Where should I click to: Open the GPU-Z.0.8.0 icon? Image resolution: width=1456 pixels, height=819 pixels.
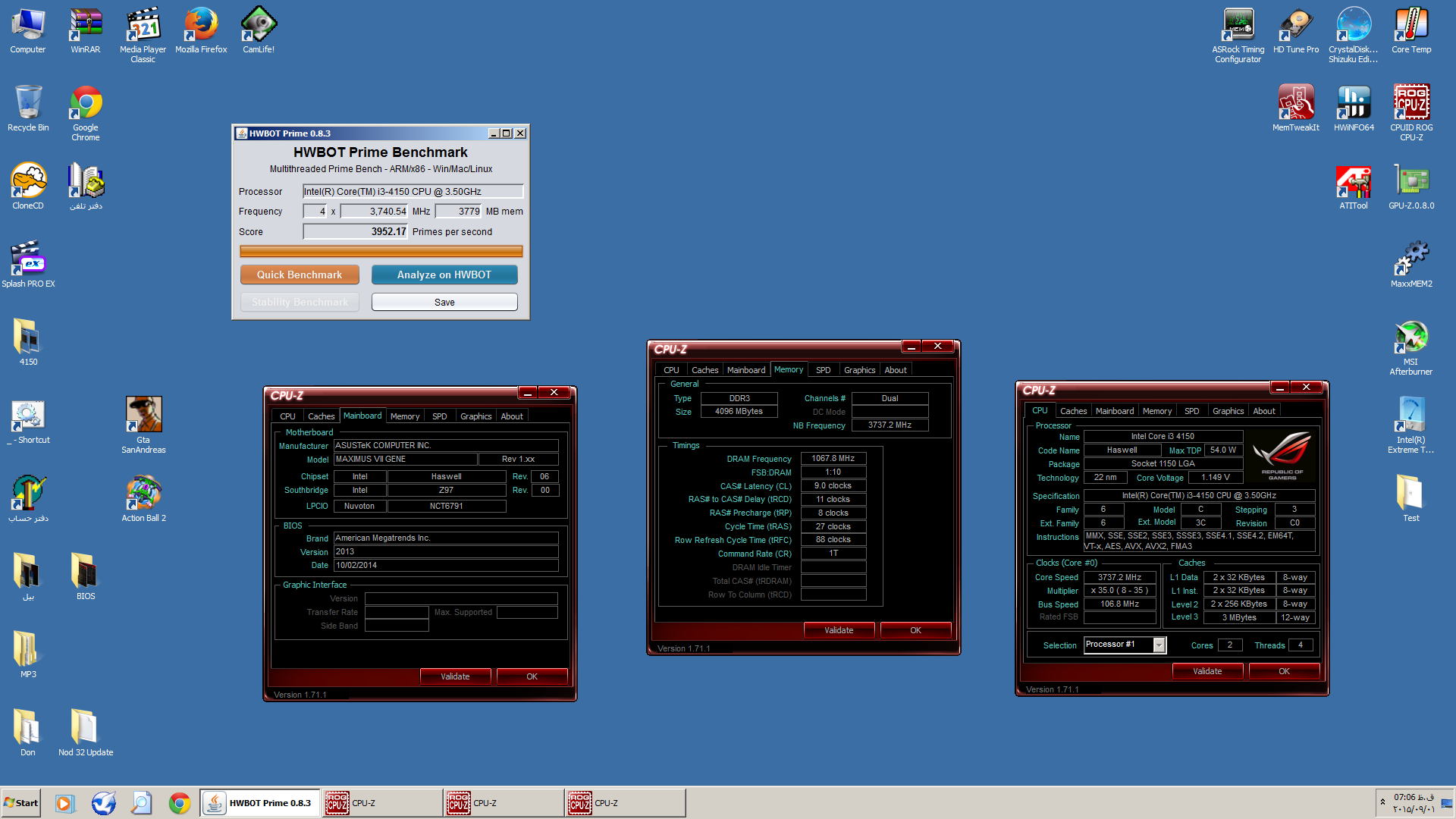[1411, 187]
